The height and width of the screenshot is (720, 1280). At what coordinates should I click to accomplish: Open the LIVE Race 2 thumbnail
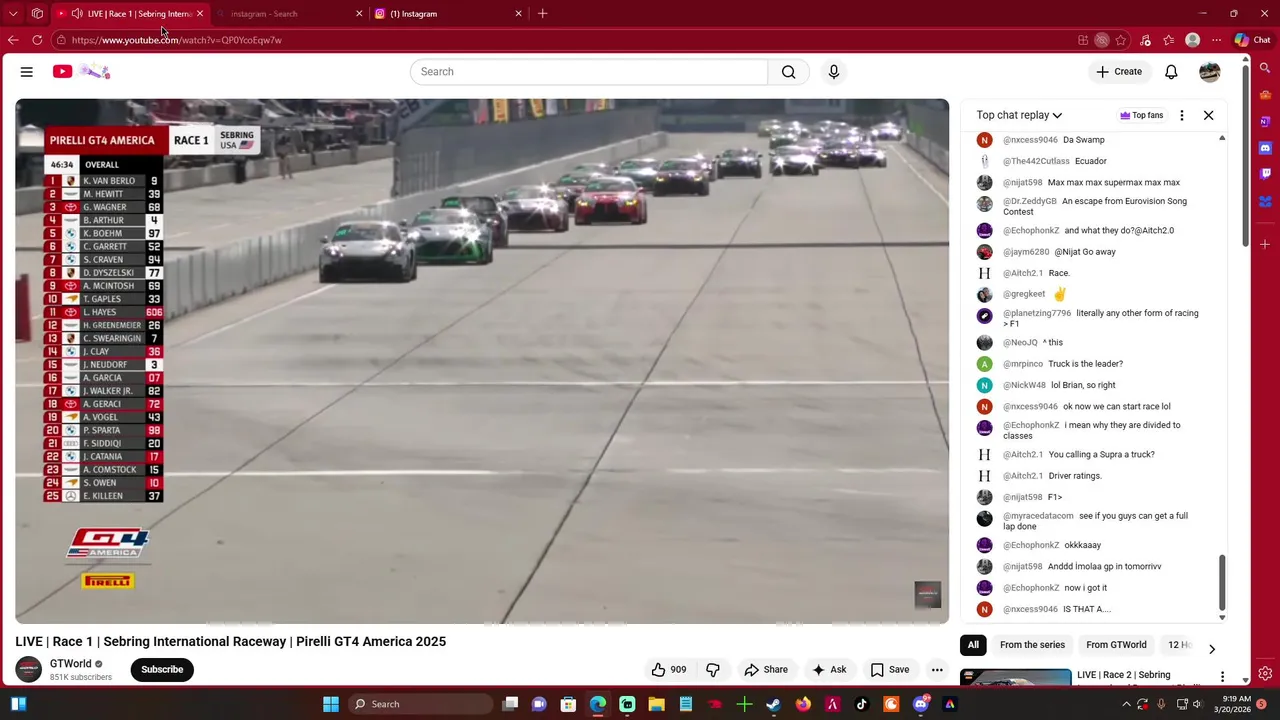[x=1015, y=677]
